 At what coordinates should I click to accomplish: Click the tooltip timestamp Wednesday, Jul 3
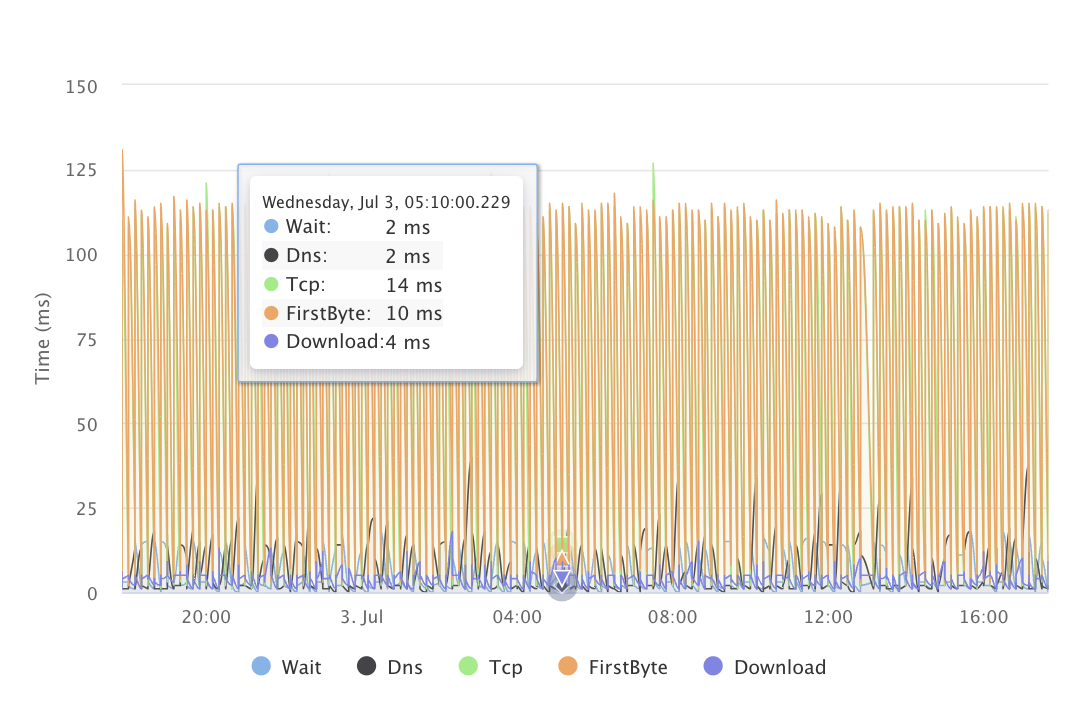[386, 202]
